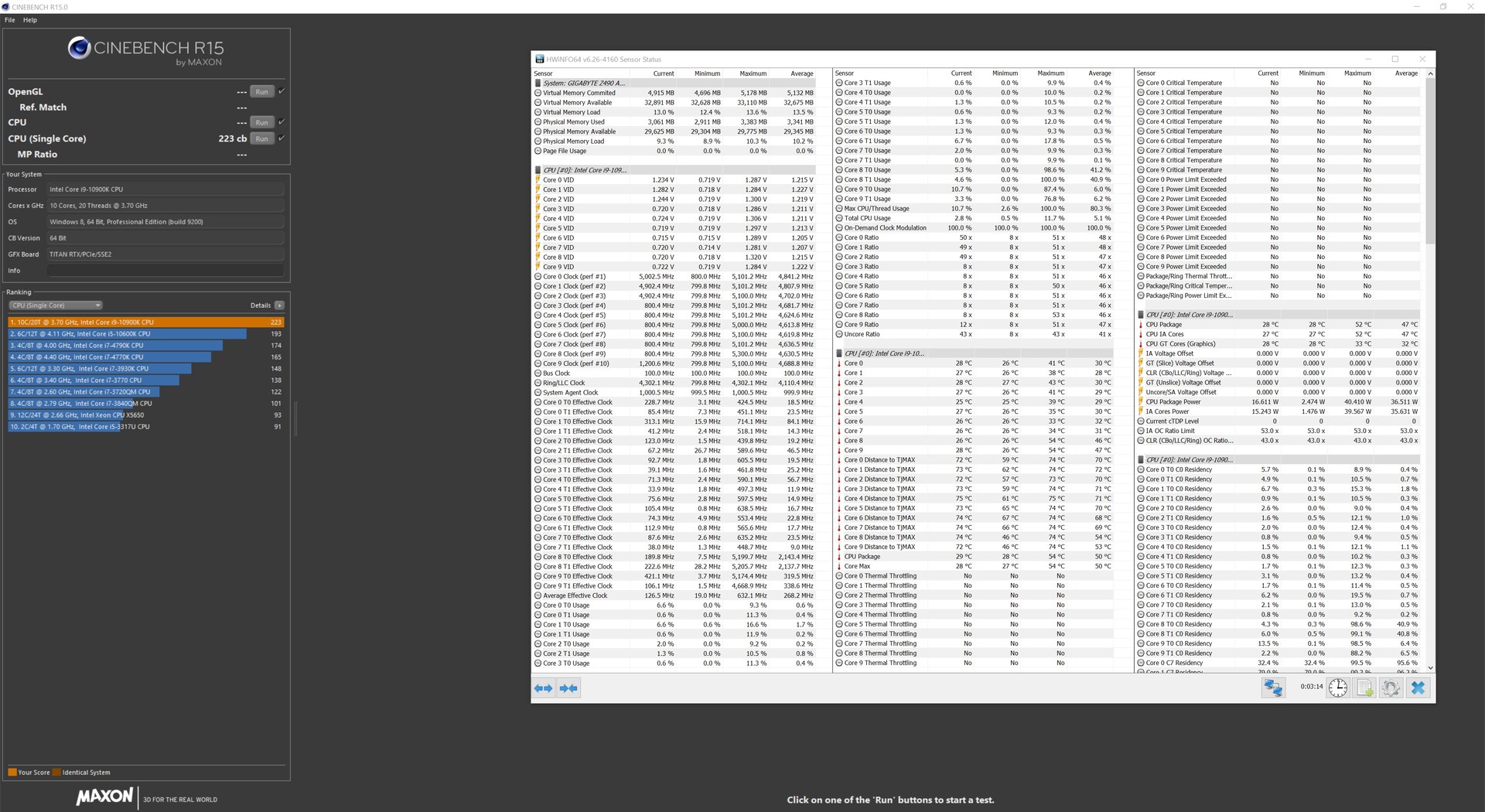
Task: Run the CPU (Single Core) benchmark
Action: click(x=262, y=138)
